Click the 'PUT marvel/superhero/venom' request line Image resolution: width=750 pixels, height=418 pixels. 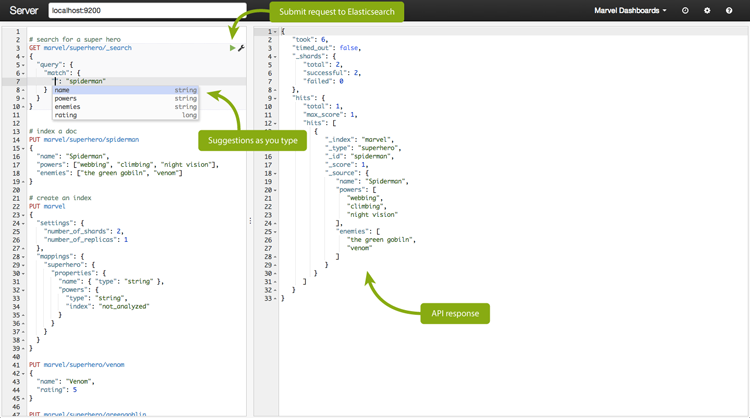click(x=77, y=365)
